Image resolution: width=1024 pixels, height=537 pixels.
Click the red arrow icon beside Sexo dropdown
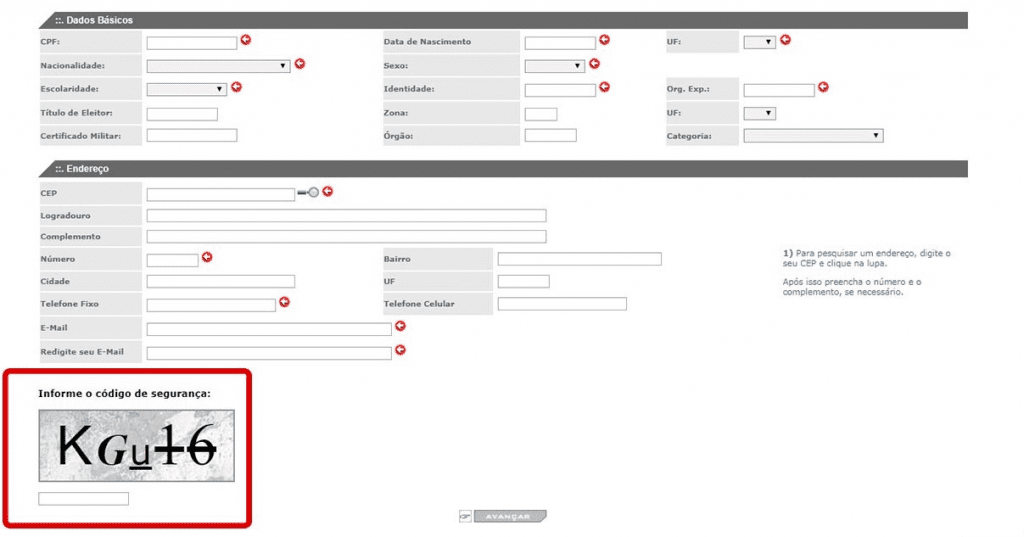pos(594,63)
